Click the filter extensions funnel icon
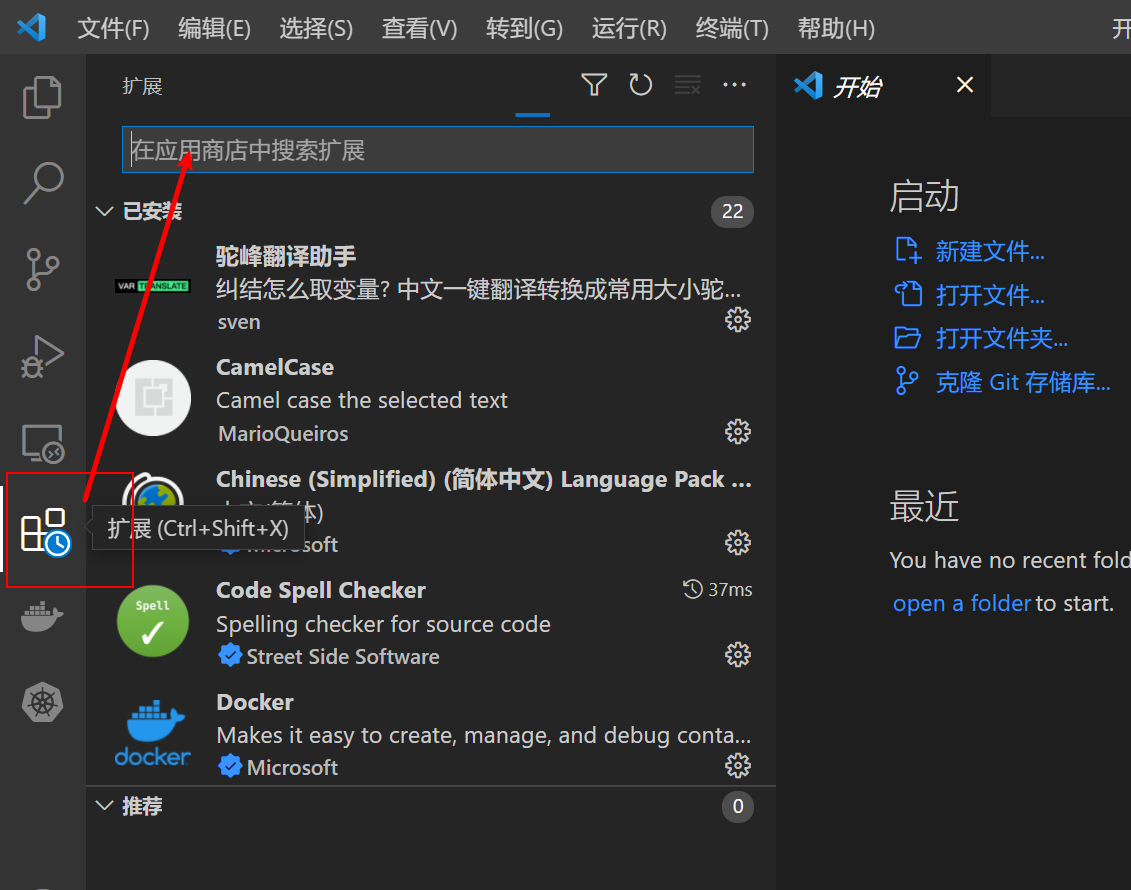This screenshot has width=1131, height=890. pos(594,85)
